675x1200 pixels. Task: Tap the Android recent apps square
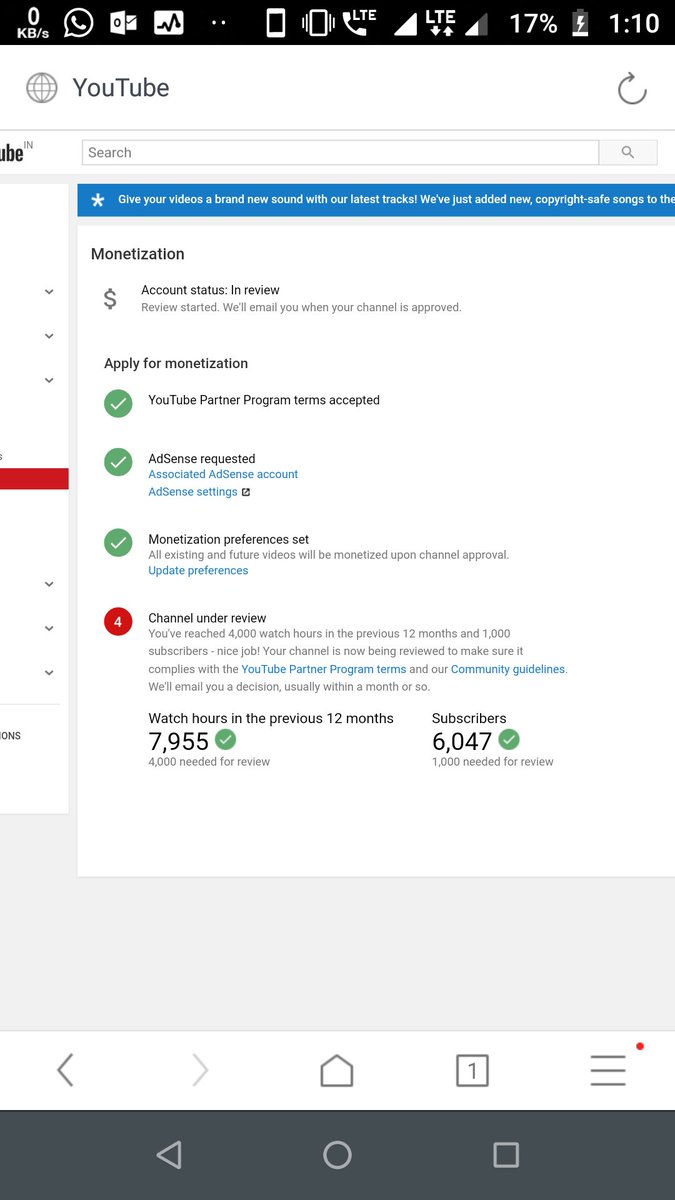coord(506,1155)
